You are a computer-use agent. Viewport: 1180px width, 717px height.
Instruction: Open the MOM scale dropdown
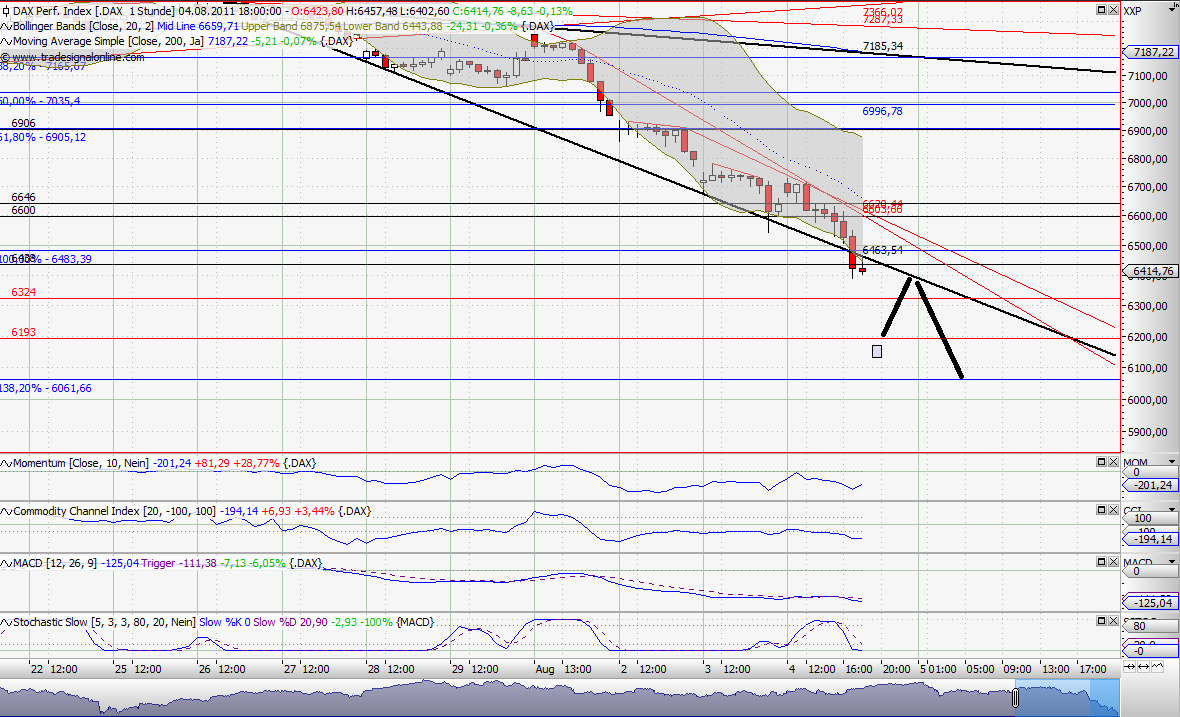click(1171, 462)
